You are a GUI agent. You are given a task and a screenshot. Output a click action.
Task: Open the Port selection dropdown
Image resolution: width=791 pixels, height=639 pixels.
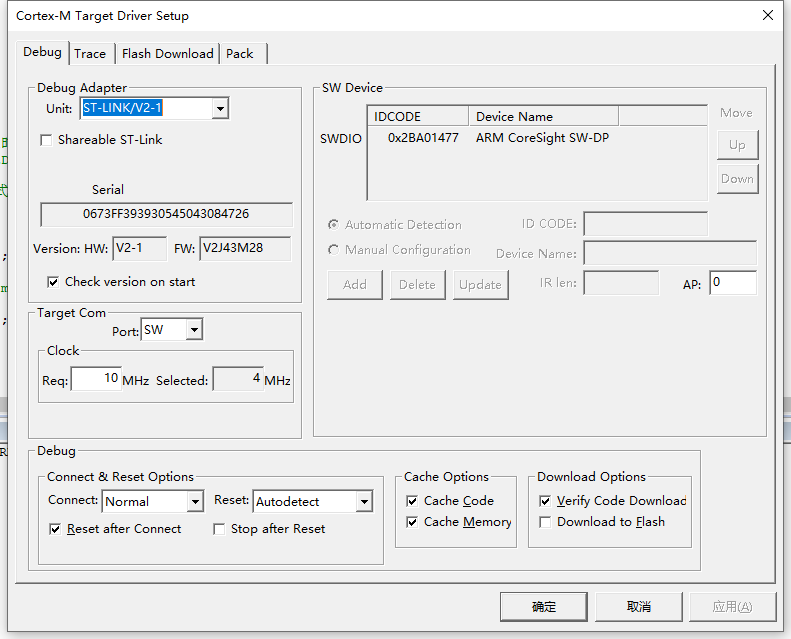[194, 330]
